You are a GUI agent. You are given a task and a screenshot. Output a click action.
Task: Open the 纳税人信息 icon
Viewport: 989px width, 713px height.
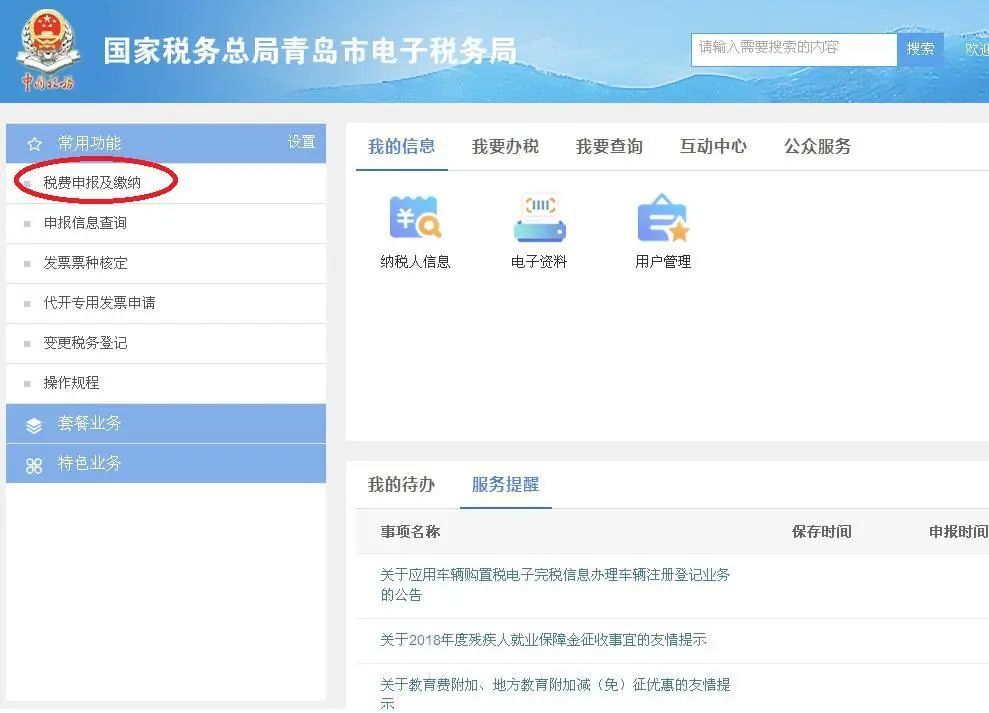click(415, 218)
